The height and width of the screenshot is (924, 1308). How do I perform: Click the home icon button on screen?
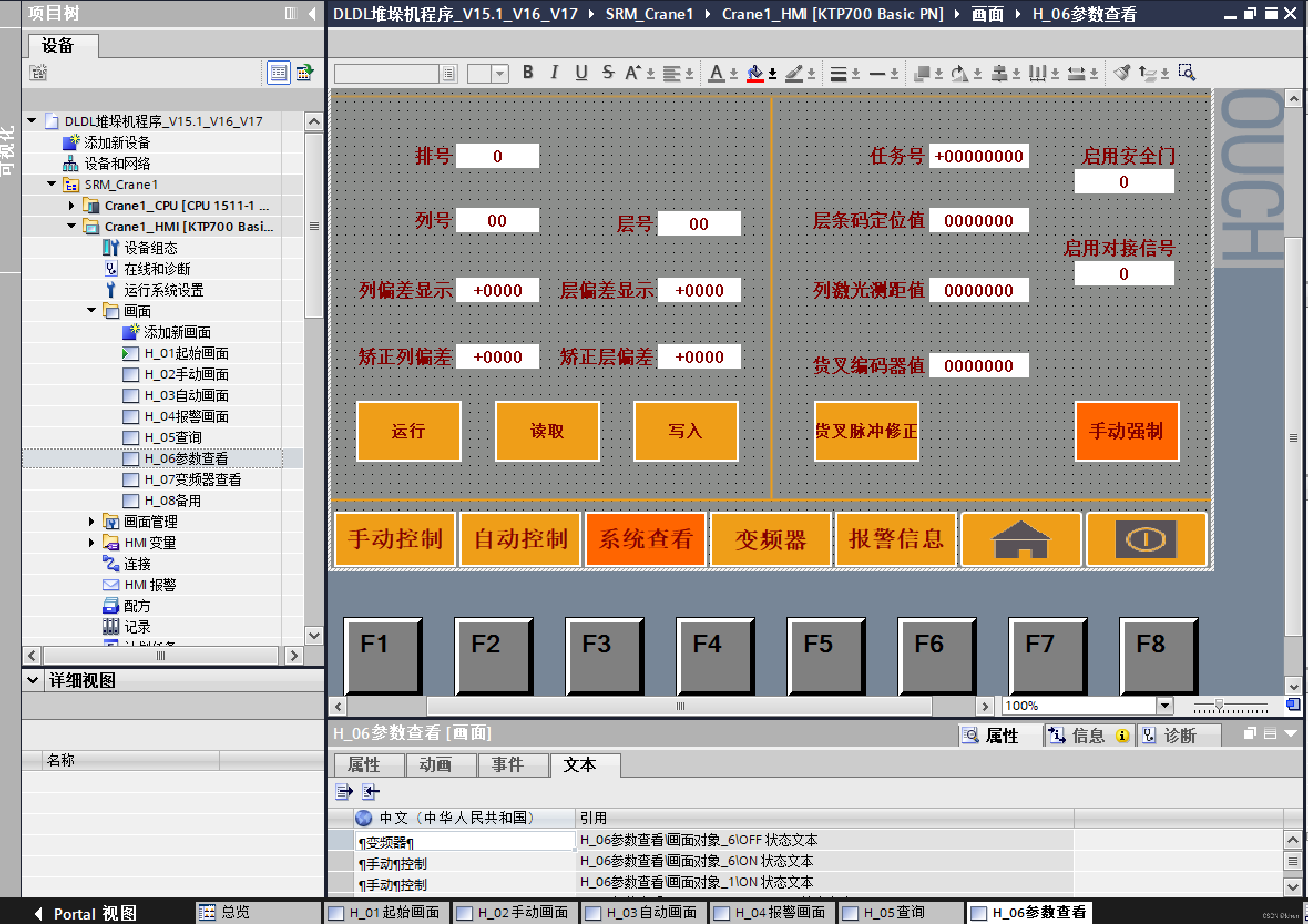1020,539
